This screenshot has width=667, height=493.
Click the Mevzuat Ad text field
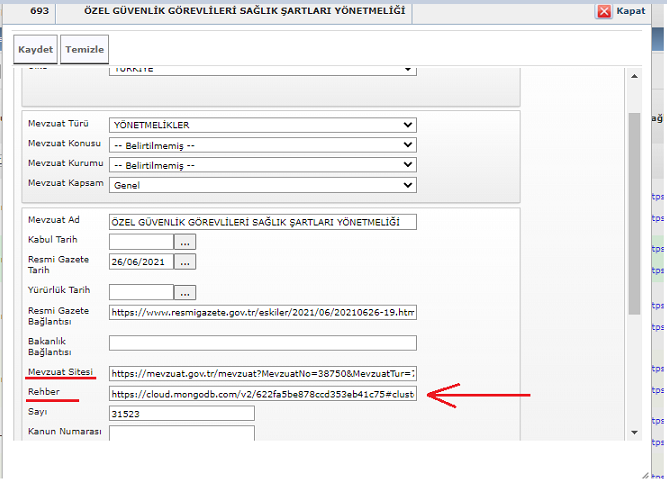262,222
